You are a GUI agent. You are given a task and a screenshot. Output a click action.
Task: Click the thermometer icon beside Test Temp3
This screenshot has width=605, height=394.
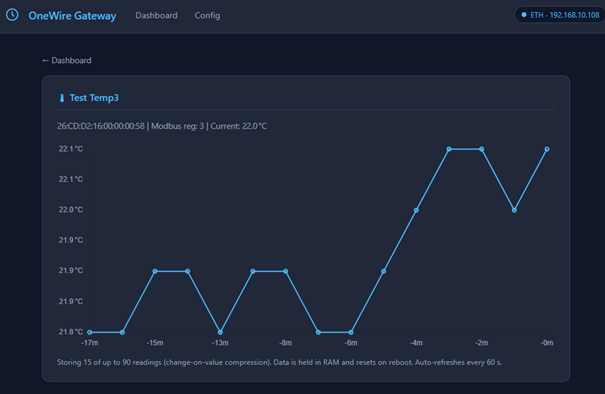(62, 98)
